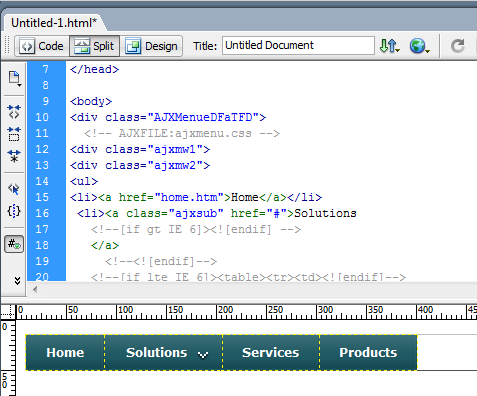Image resolution: width=477 pixels, height=396 pixels.
Task: Click the Refresh Design View icon
Action: [x=458, y=46]
